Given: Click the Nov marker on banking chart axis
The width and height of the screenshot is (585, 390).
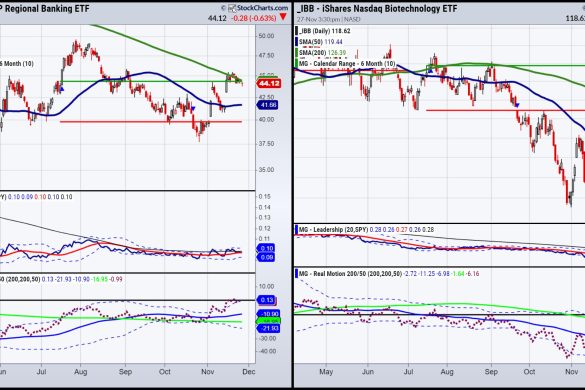Looking at the screenshot, I should (x=207, y=372).
